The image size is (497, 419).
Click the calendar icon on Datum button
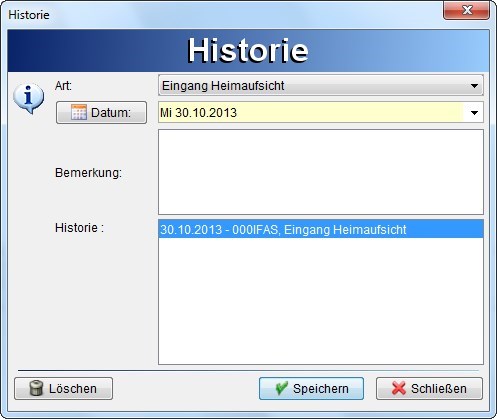tap(79, 112)
